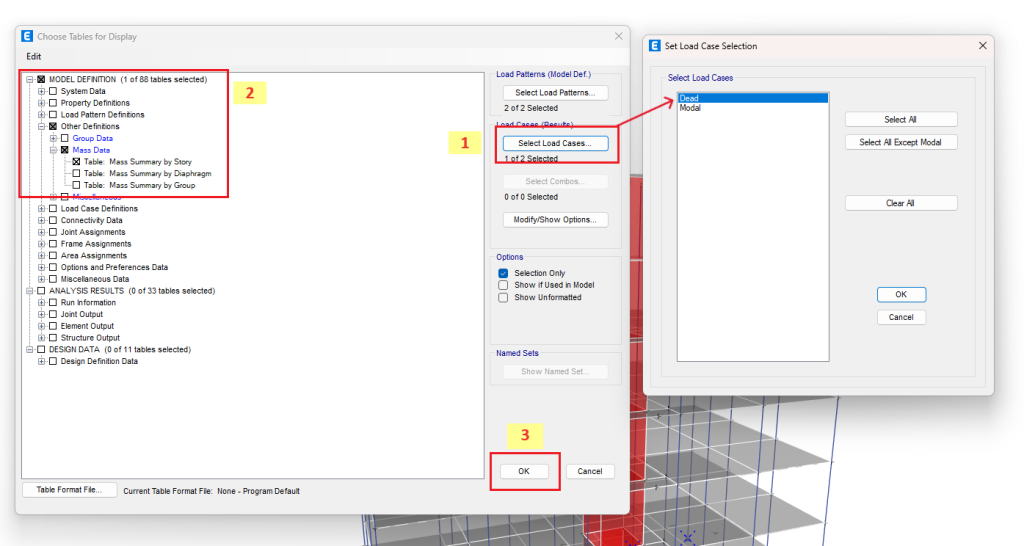Enable Show Unformatted option
Viewport: 1024px width, 546px height.
point(504,297)
